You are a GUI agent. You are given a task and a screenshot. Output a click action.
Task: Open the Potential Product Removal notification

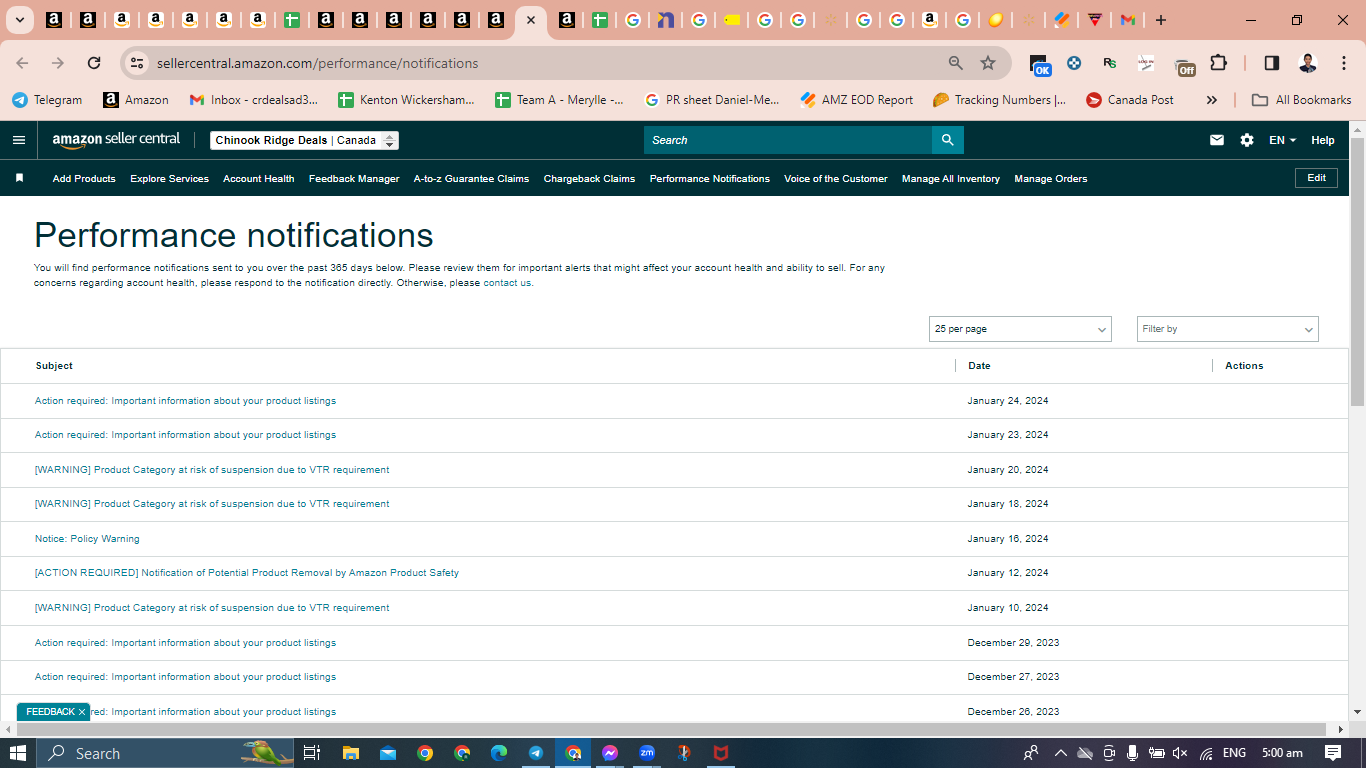[247, 573]
